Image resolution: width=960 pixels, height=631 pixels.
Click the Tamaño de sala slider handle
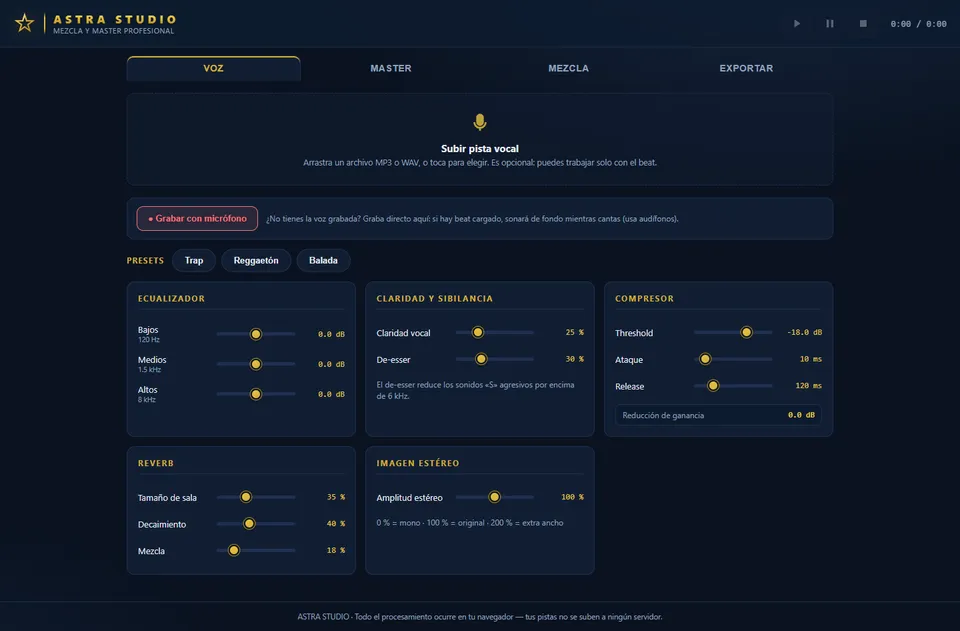(246, 497)
